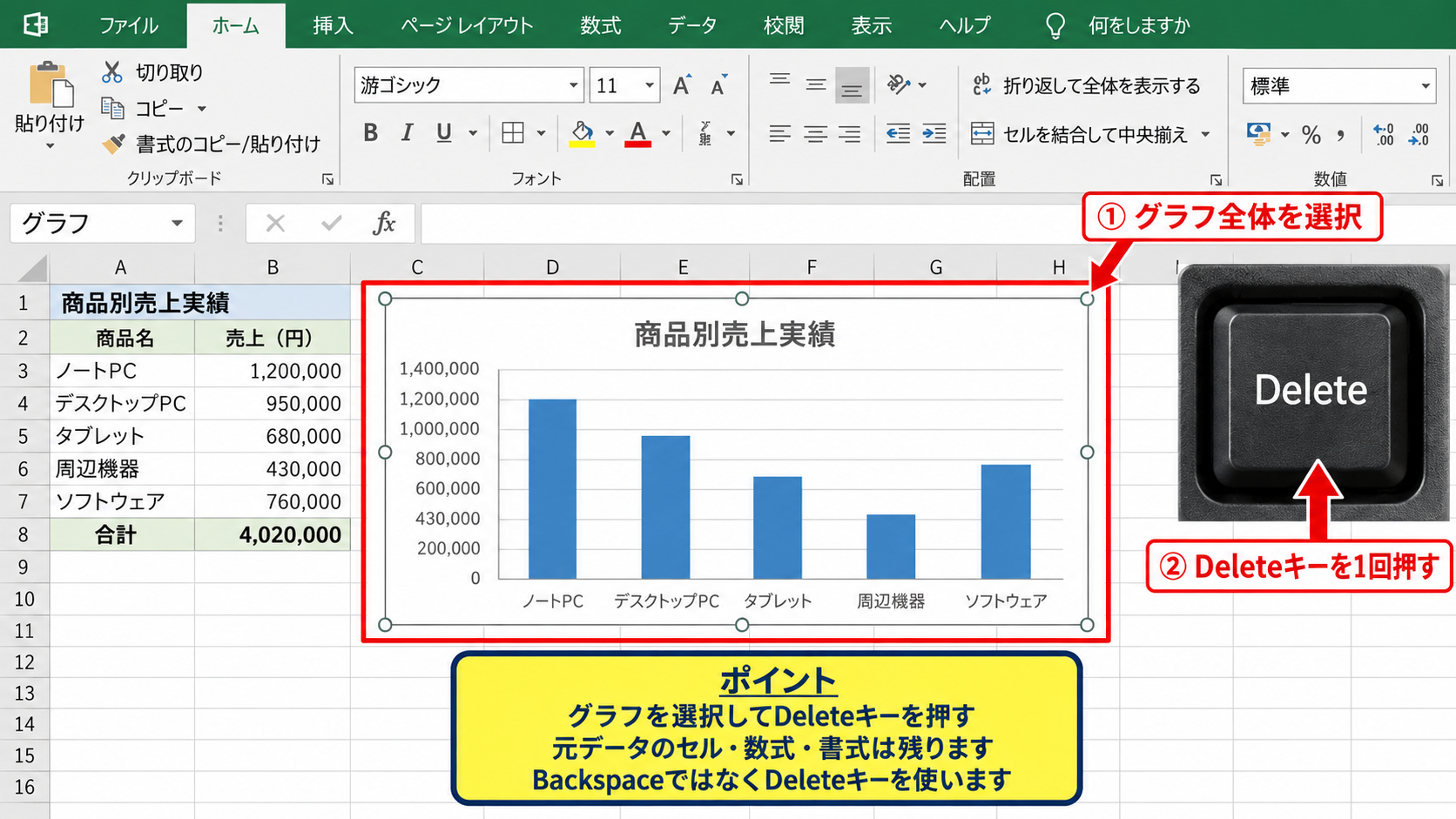Click the Increase Decimal icon
This screenshot has width=1456, height=819.
[1383, 134]
